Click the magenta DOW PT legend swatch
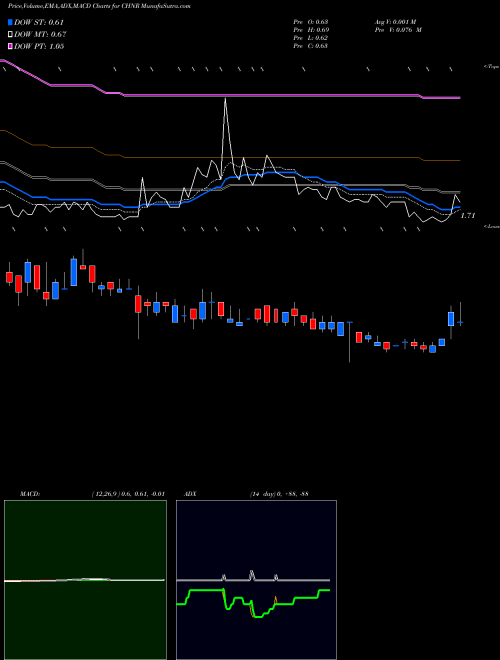500x660 pixels. [10, 46]
